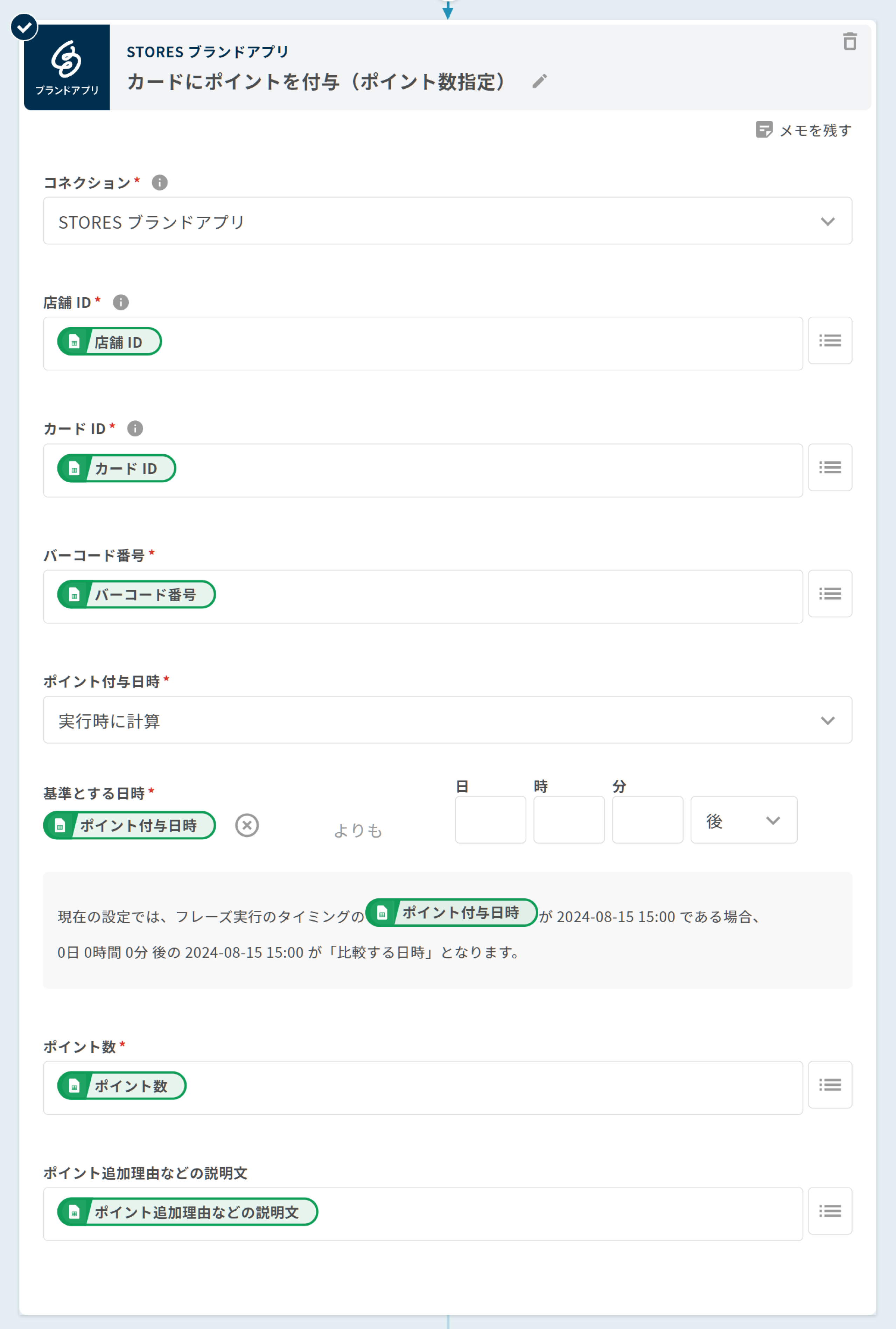Remove the ポイント付与日時 base date pill
Viewport: 896px width, 1329px height.
pos(247,826)
